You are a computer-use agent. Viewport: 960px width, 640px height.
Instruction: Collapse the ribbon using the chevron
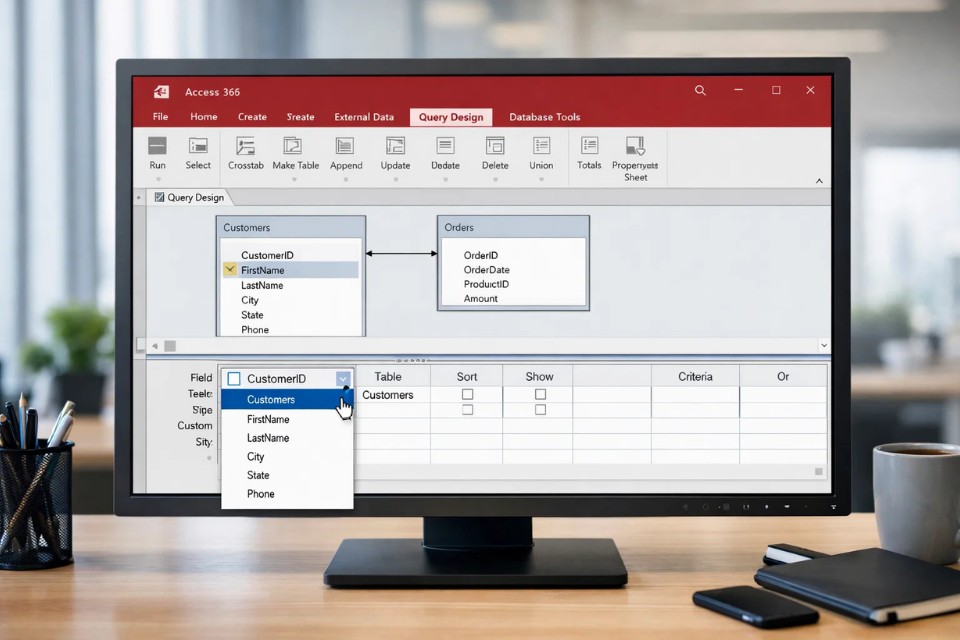click(x=819, y=181)
